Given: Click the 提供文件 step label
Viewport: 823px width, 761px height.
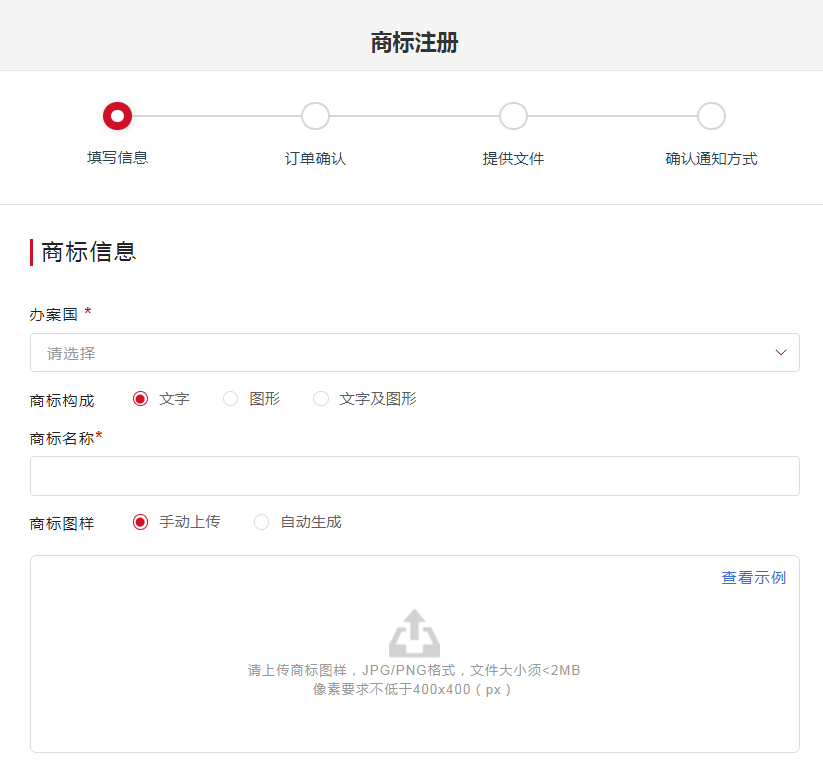Looking at the screenshot, I should point(513,158).
